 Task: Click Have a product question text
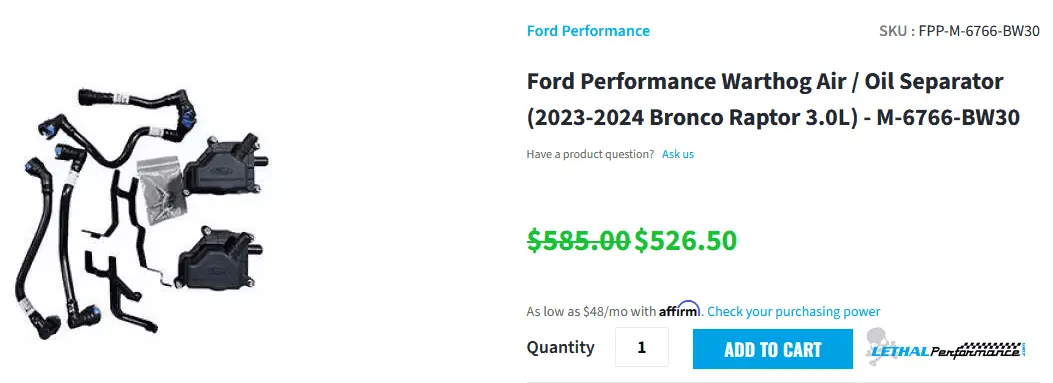pos(590,154)
